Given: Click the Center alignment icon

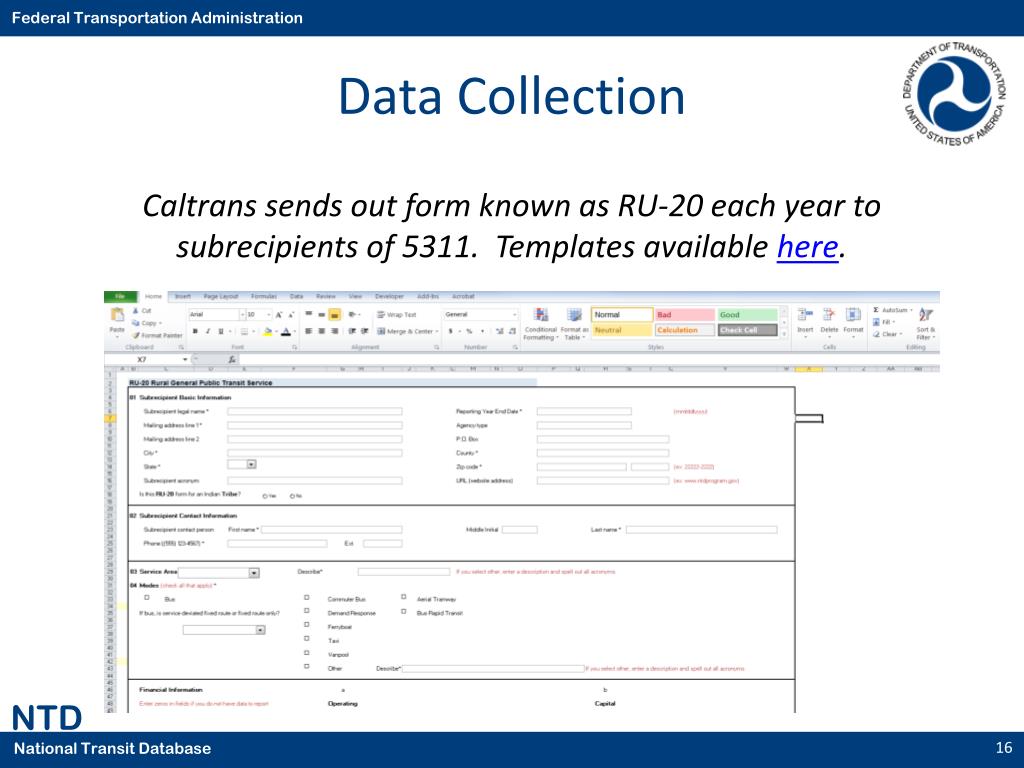Looking at the screenshot, I should 321,331.
